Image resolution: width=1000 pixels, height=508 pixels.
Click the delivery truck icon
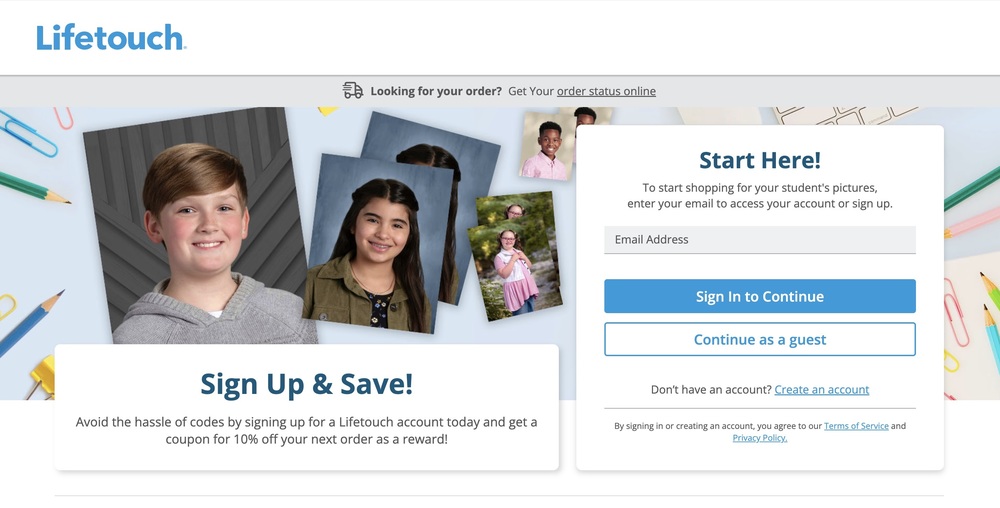(353, 91)
